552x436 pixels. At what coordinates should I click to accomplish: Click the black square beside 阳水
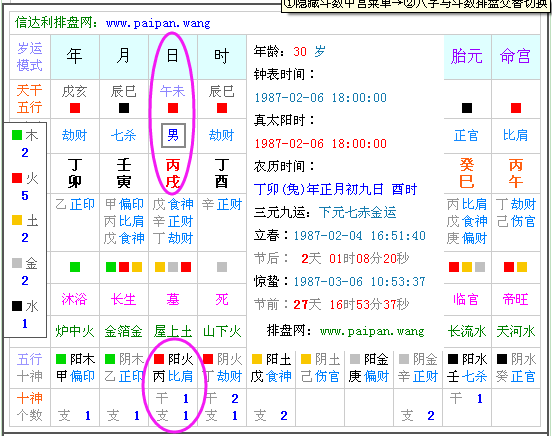coord(453,359)
